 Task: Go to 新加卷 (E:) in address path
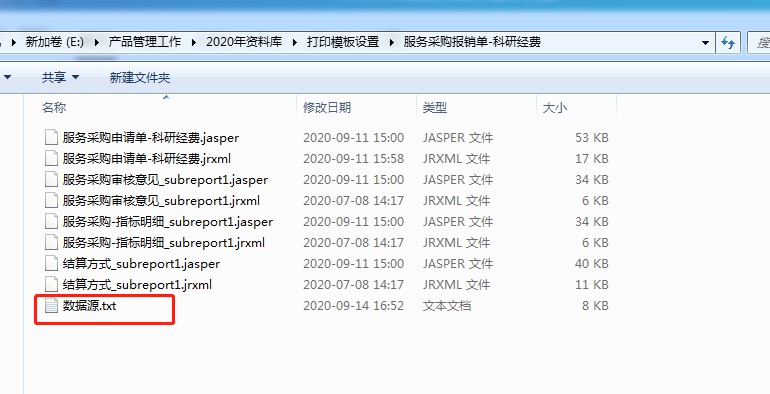click(x=55, y=42)
